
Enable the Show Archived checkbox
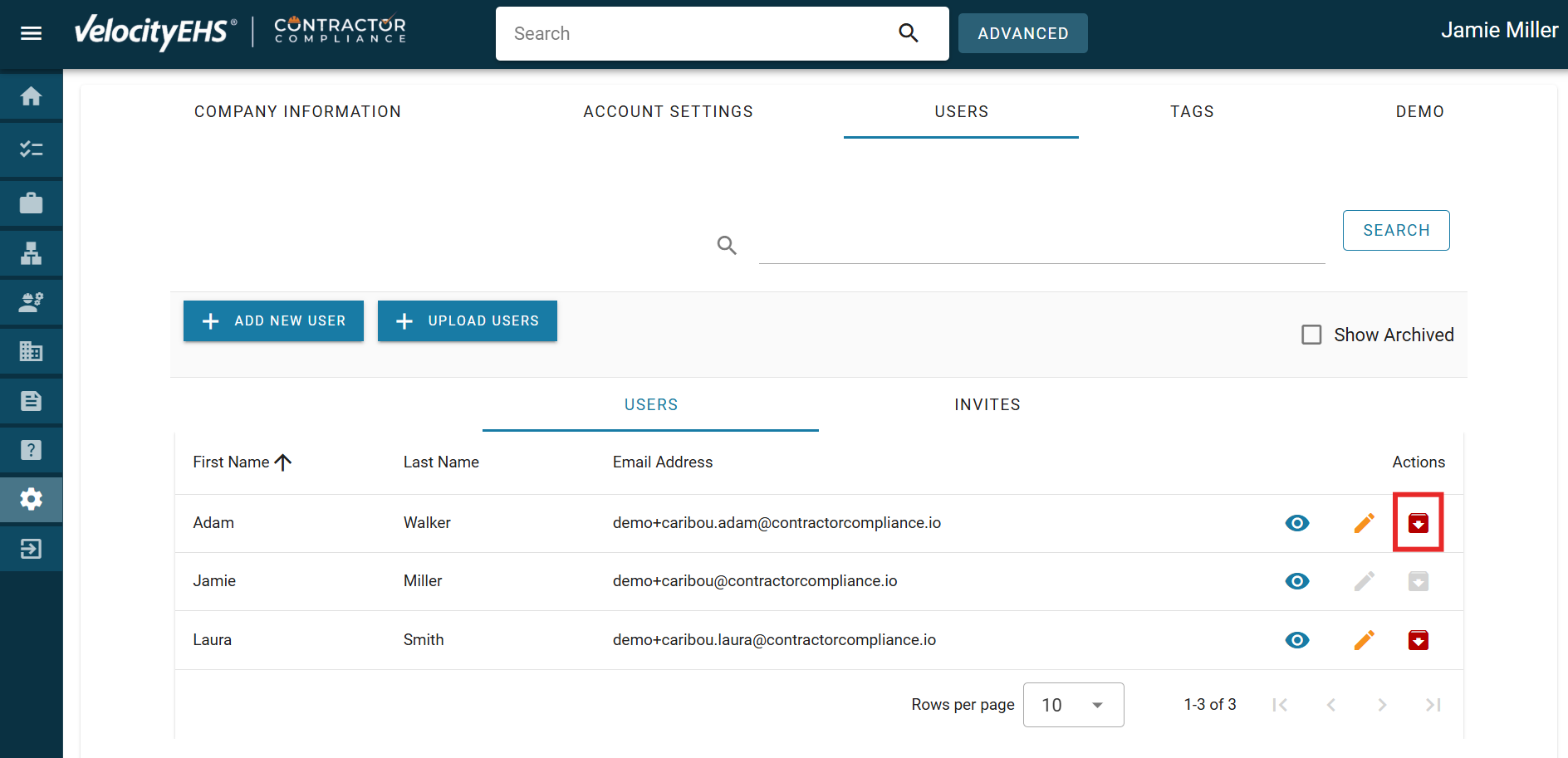(x=1311, y=335)
